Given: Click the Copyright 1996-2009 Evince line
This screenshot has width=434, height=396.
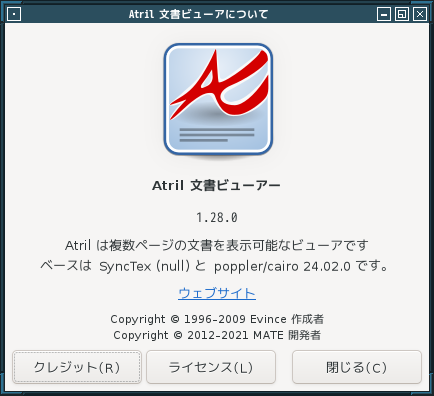Looking at the screenshot, I should (217, 319).
